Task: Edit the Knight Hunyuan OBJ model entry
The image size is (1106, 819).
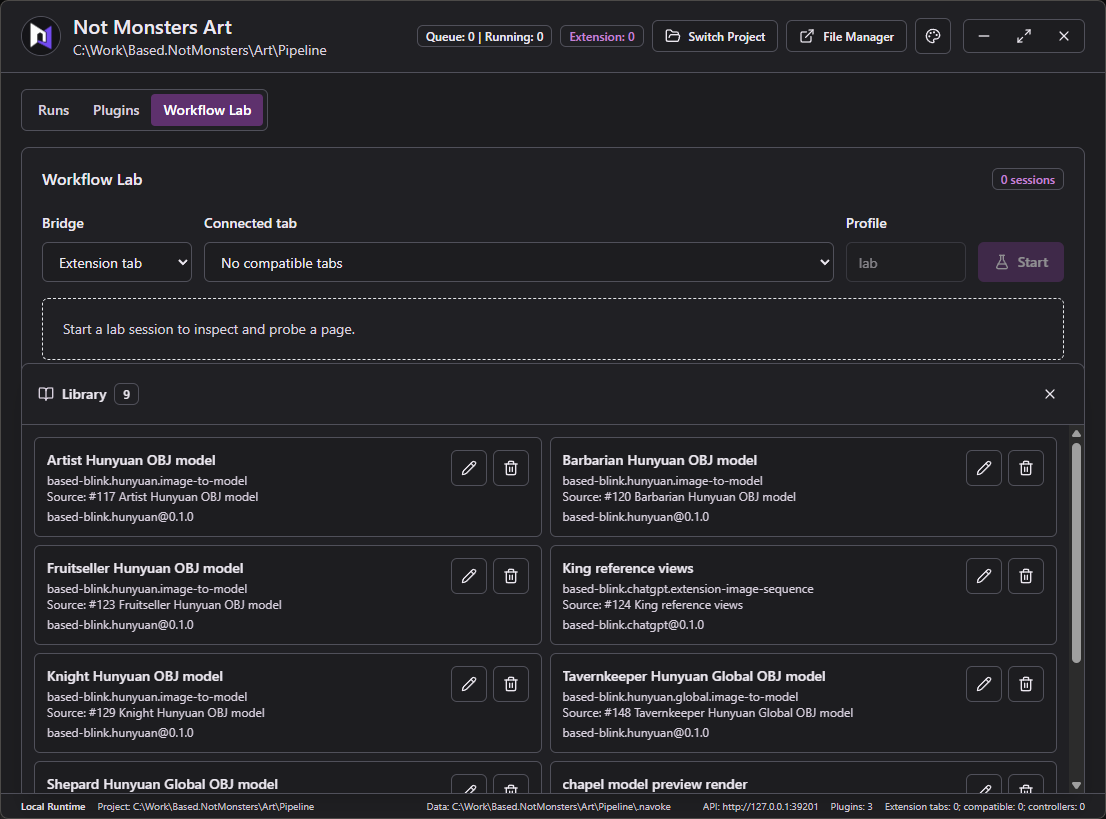Action: [x=469, y=684]
